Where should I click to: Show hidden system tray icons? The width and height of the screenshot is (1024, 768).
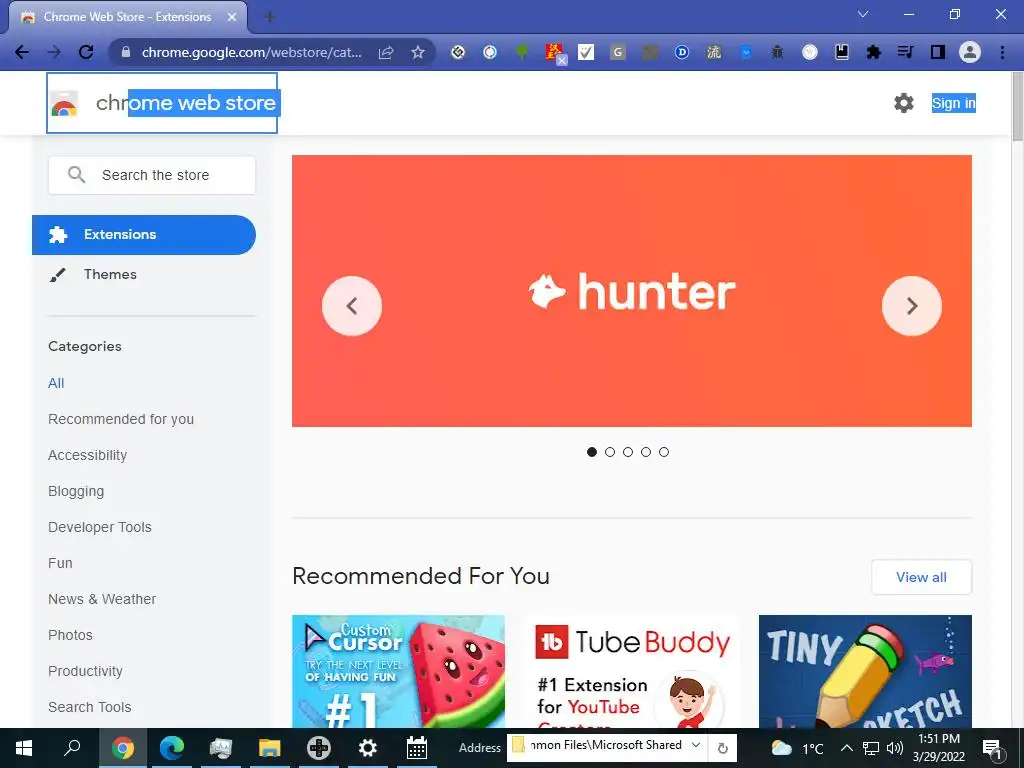pyautogui.click(x=846, y=748)
